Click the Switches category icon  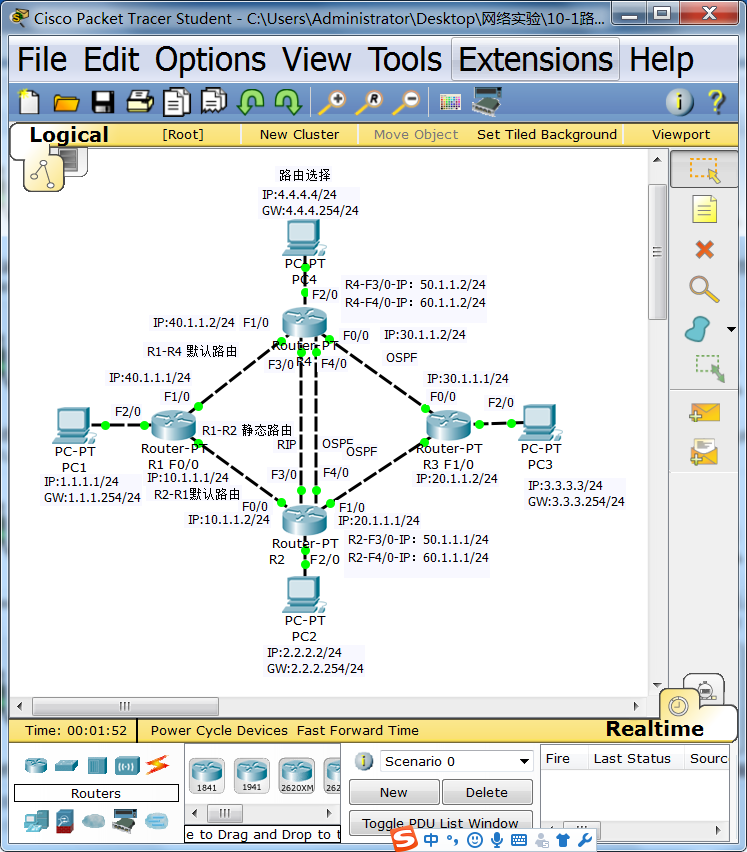(x=66, y=766)
